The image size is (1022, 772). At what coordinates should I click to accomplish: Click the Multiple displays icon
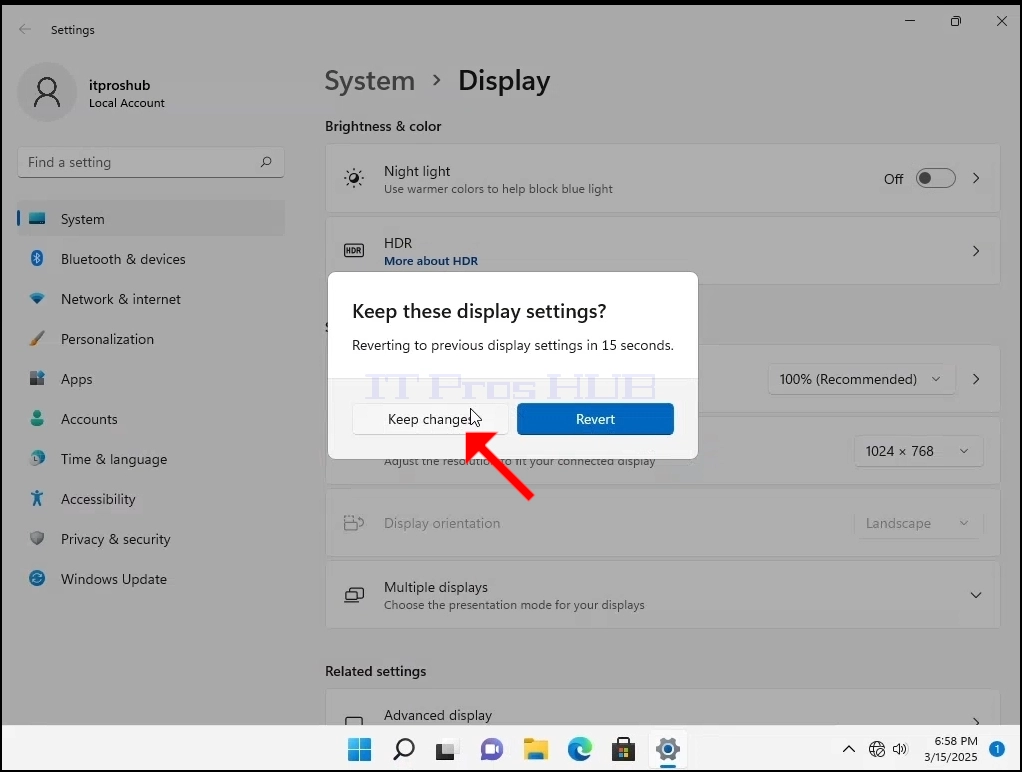[x=354, y=595]
